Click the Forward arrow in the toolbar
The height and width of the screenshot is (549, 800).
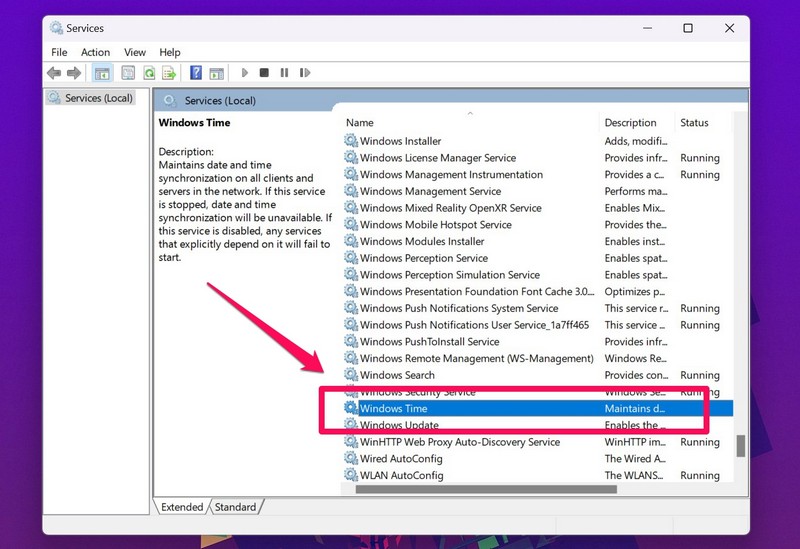tap(73, 73)
